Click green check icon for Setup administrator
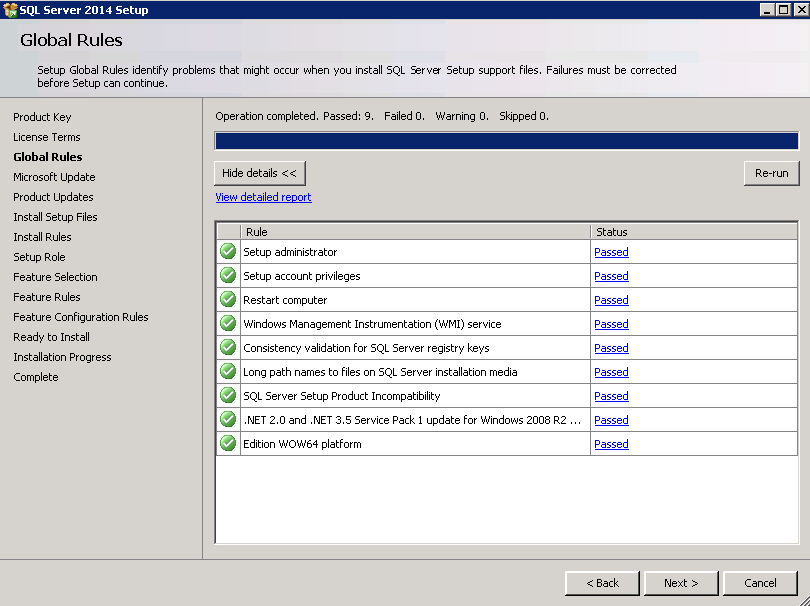The image size is (810, 606). click(228, 252)
